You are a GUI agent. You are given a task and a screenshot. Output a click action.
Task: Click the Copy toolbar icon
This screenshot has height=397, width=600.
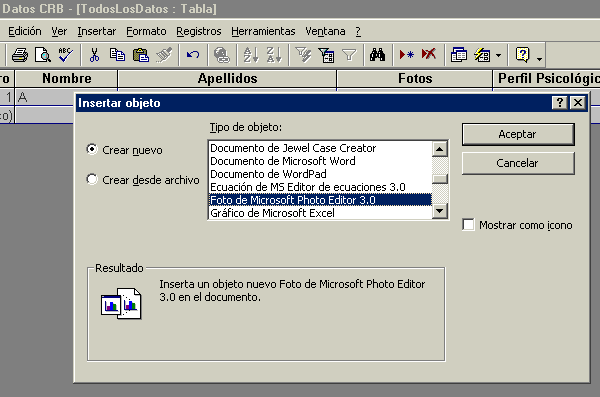[117, 55]
